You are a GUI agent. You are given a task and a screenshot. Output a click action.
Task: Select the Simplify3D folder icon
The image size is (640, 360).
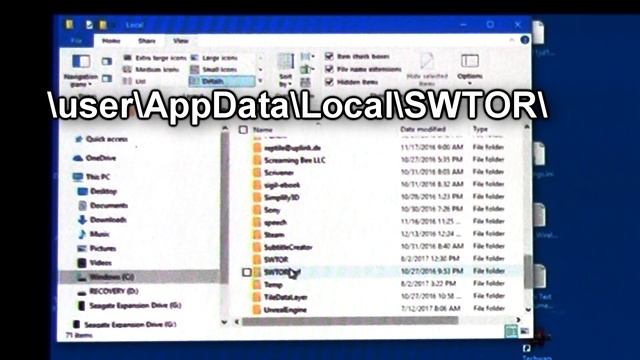pos(257,198)
